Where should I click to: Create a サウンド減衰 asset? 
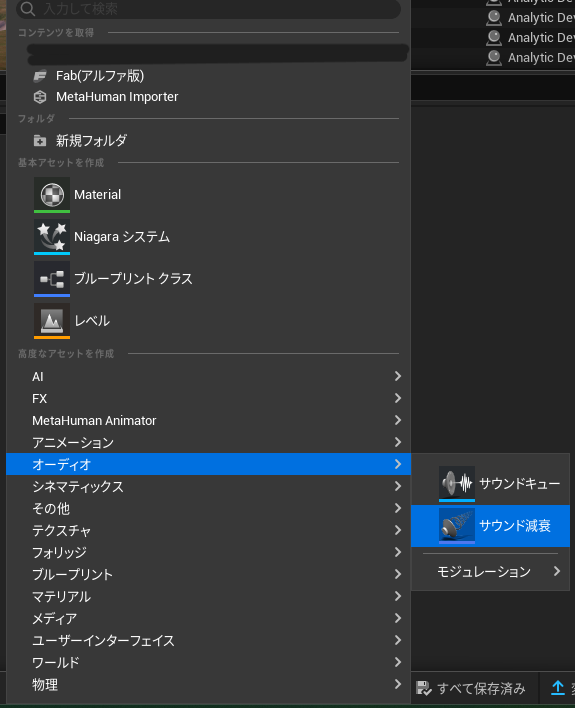click(491, 526)
